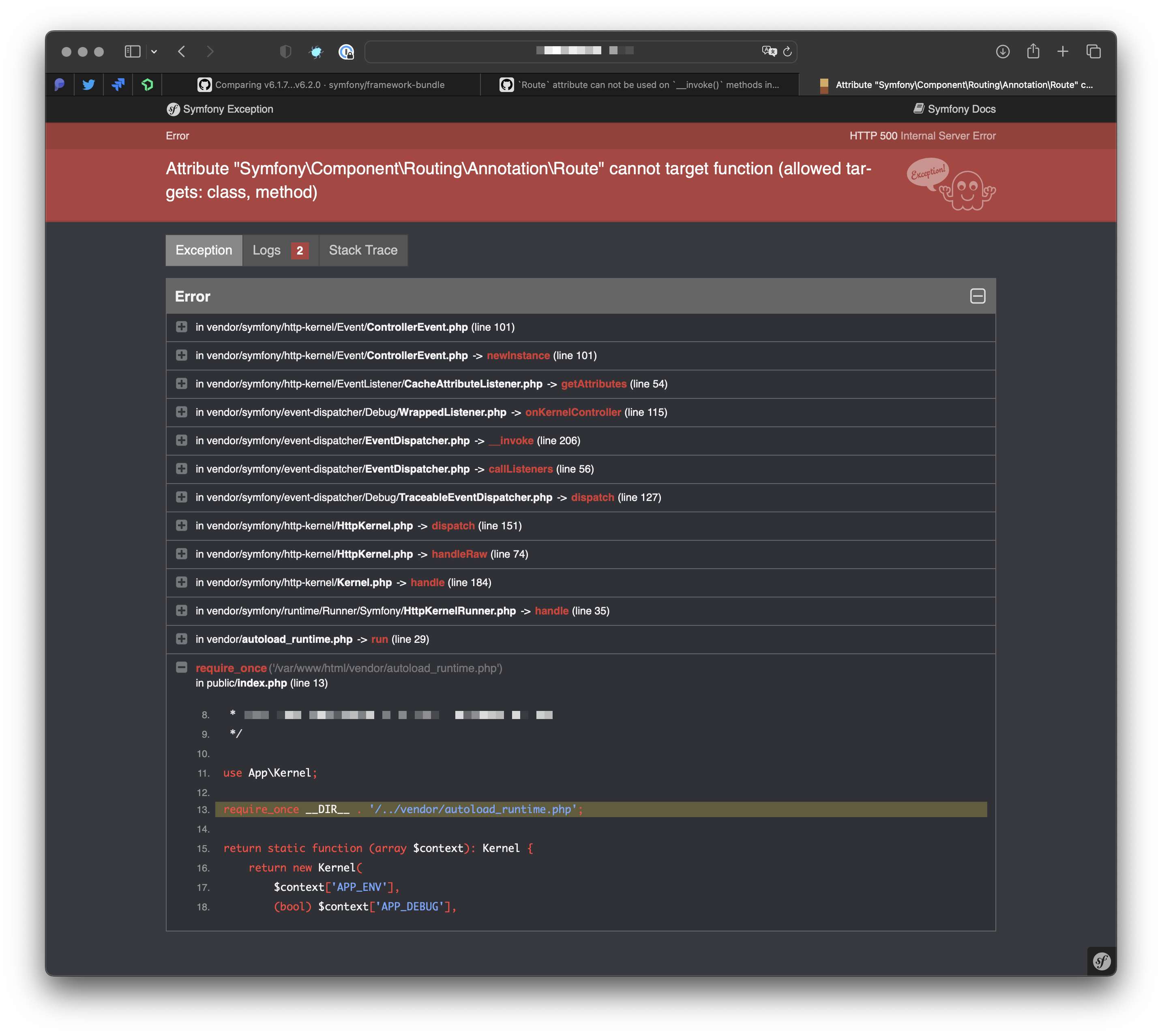Click the Safari address bar
The width and height of the screenshot is (1162, 1036).
click(x=569, y=52)
